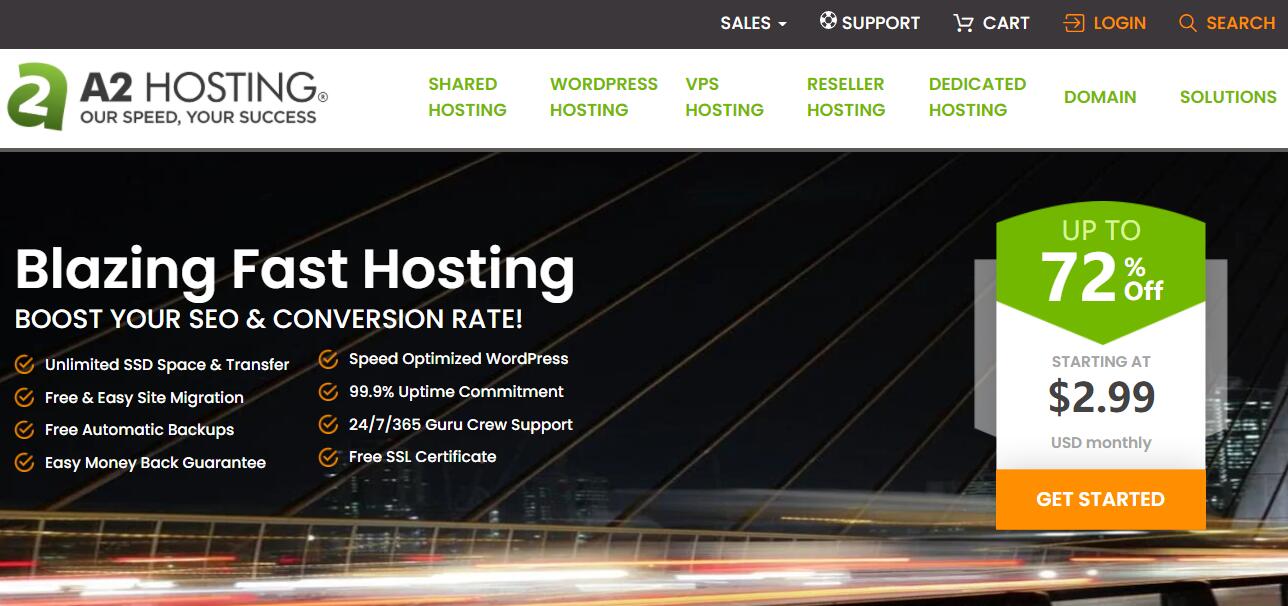Click the Free & Easy Site Migration text
This screenshot has width=1288, height=606.
point(144,398)
